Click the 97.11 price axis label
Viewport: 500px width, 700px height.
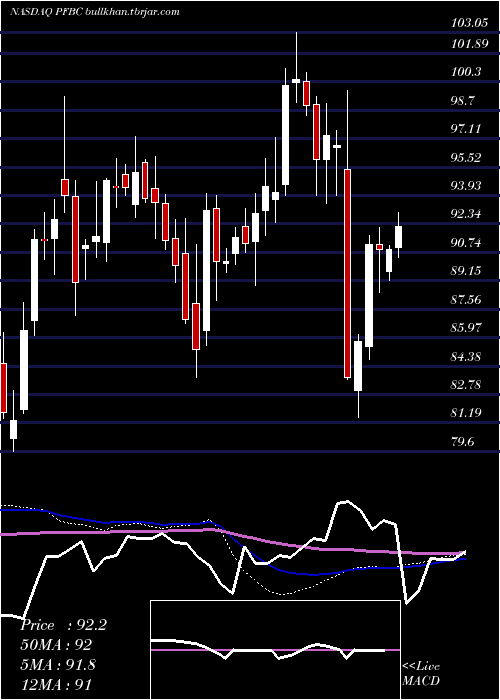pos(467,129)
